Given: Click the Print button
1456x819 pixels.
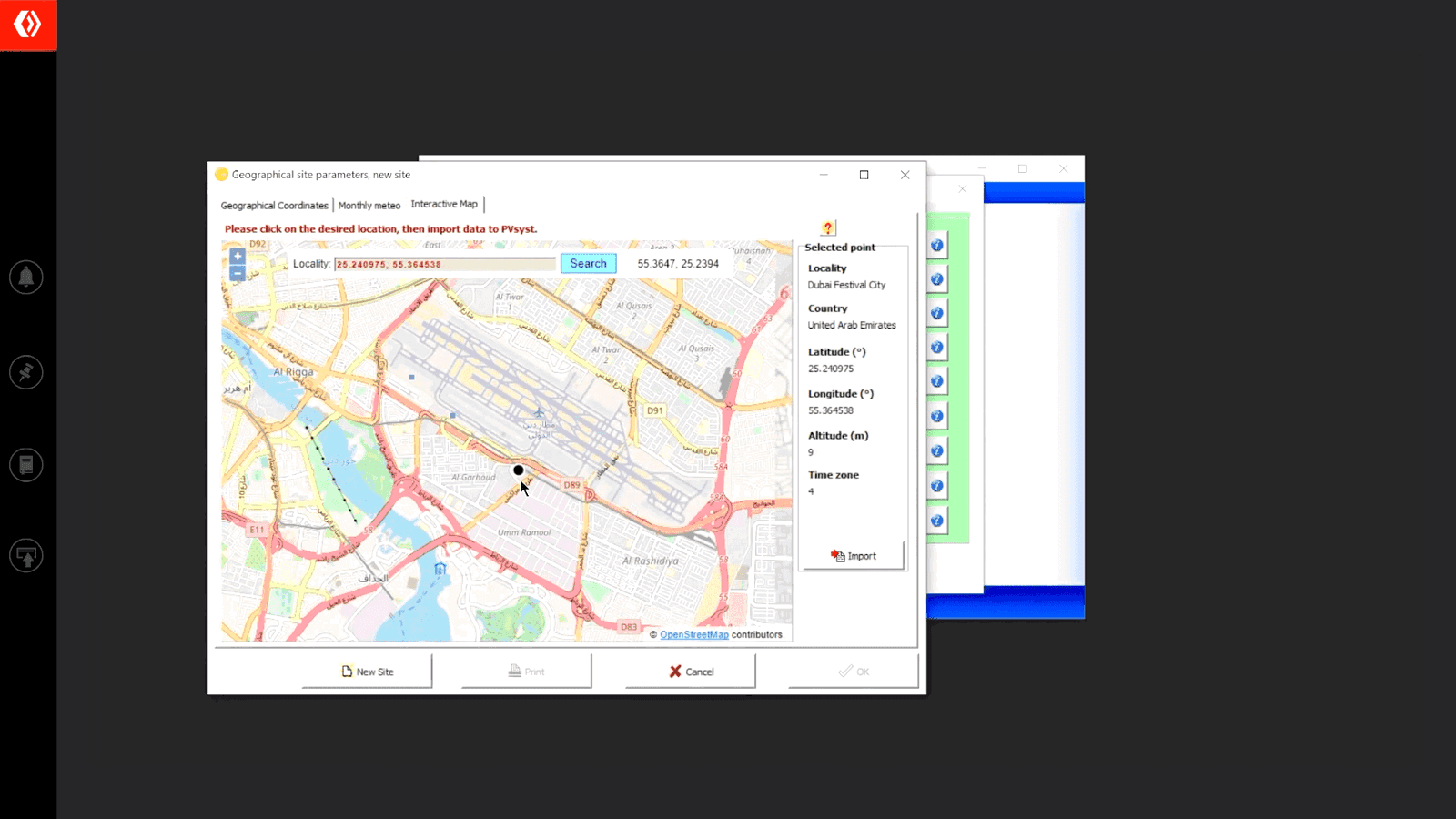Looking at the screenshot, I should [x=526, y=672].
